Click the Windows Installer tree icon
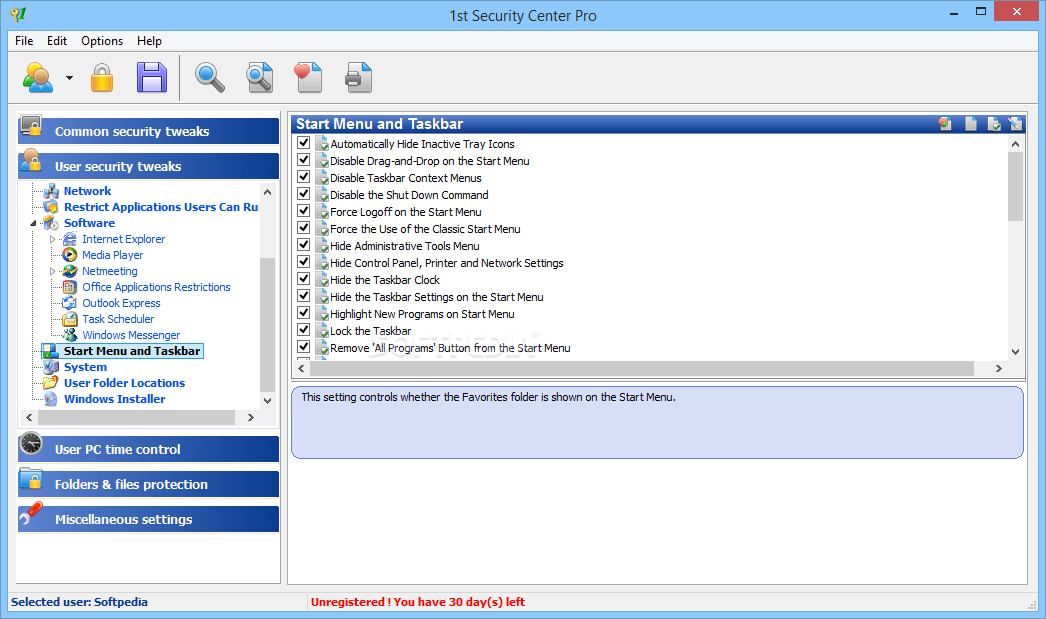1046x619 pixels. coord(51,399)
